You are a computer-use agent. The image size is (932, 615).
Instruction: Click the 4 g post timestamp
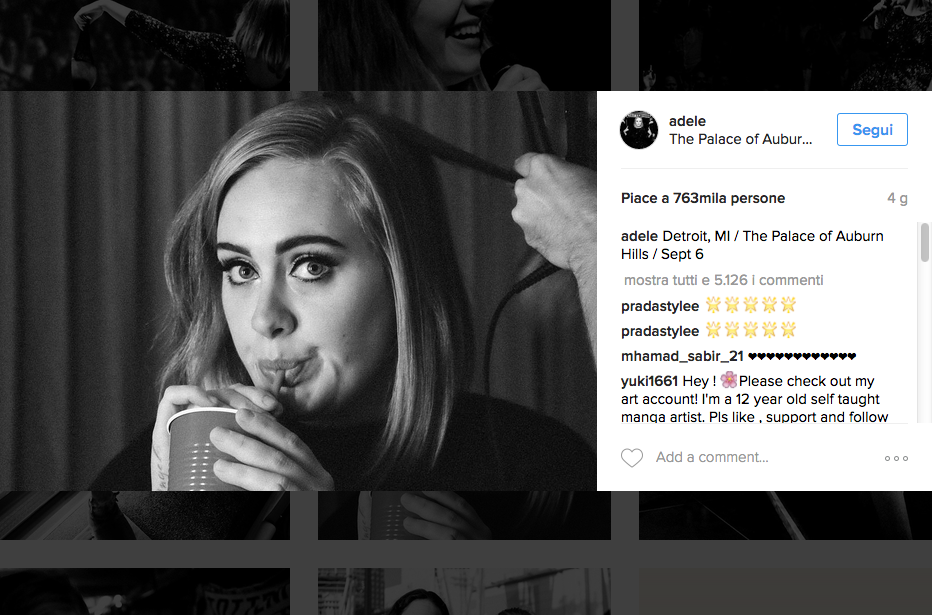[x=897, y=198]
